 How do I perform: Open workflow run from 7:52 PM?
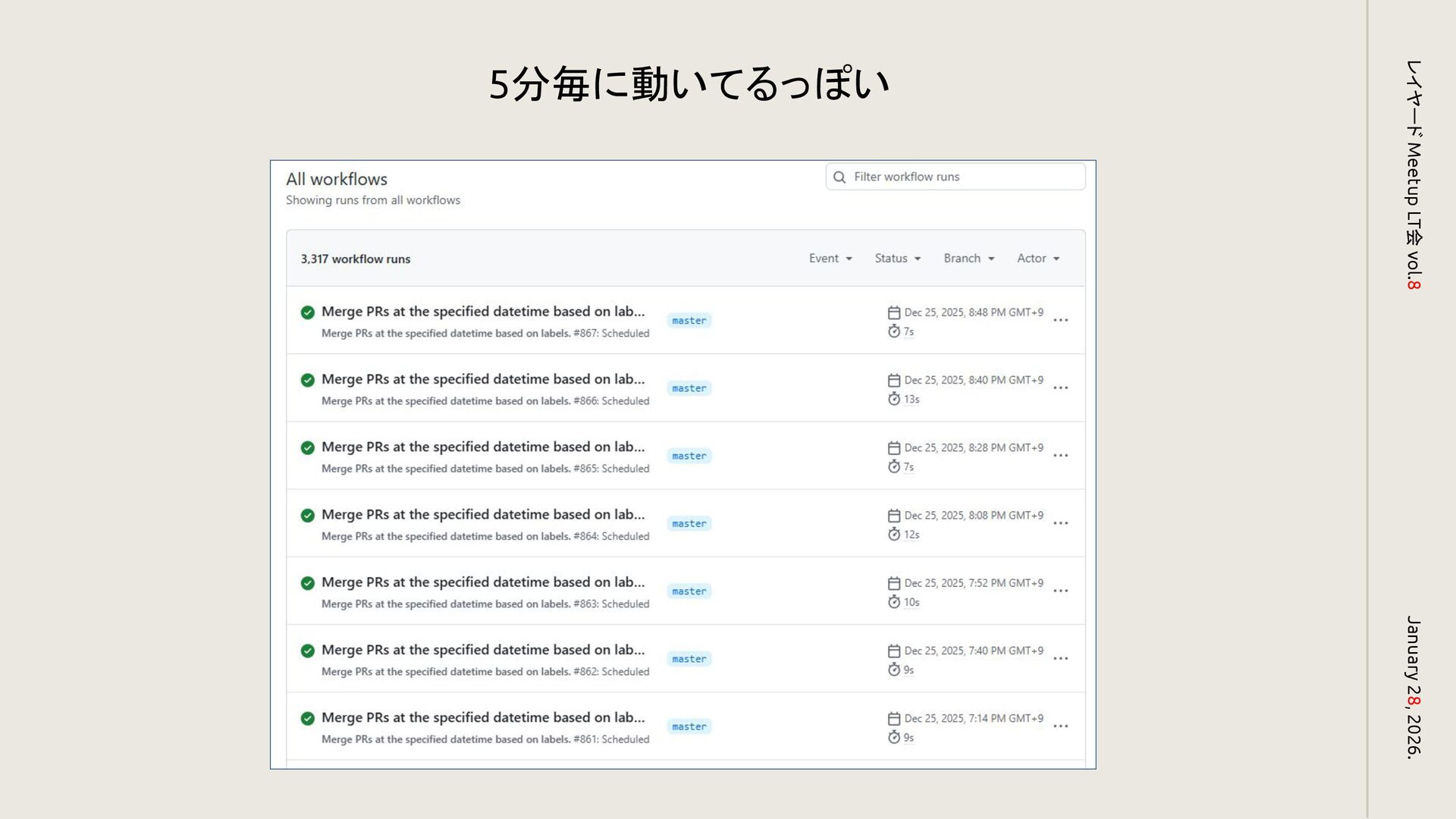[x=482, y=582]
